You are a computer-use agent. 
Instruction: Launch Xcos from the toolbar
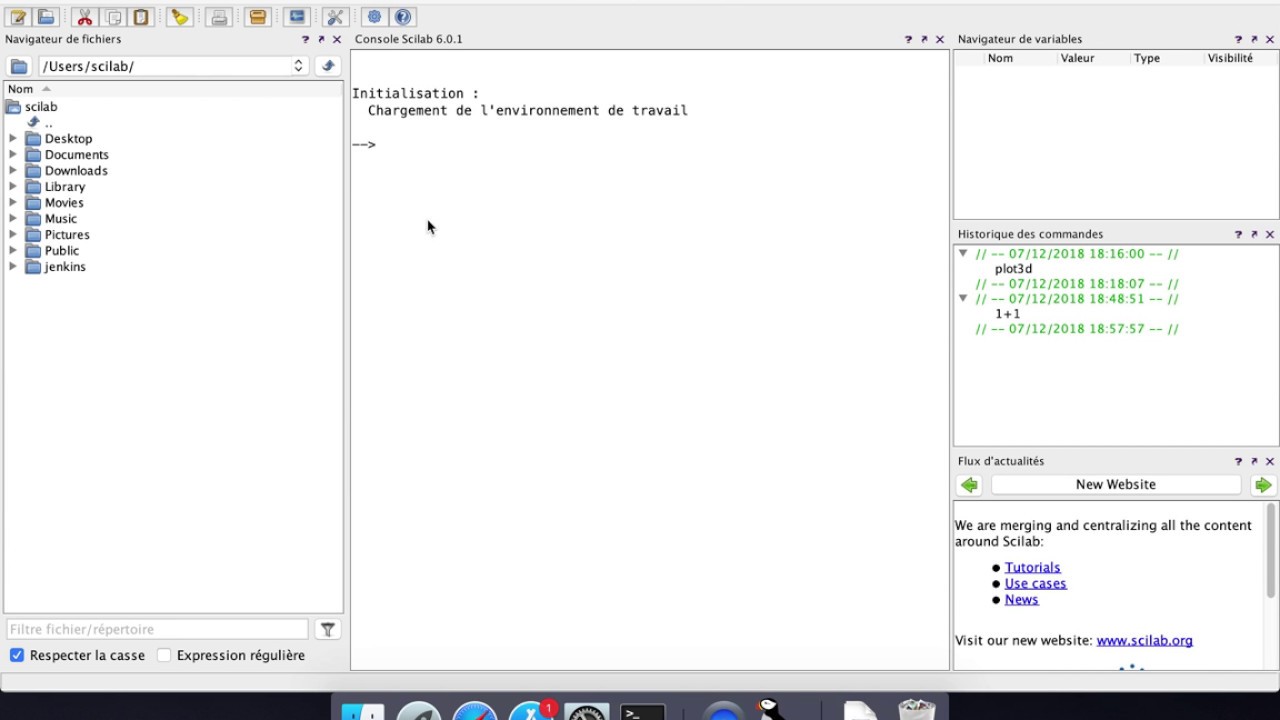tap(296, 17)
